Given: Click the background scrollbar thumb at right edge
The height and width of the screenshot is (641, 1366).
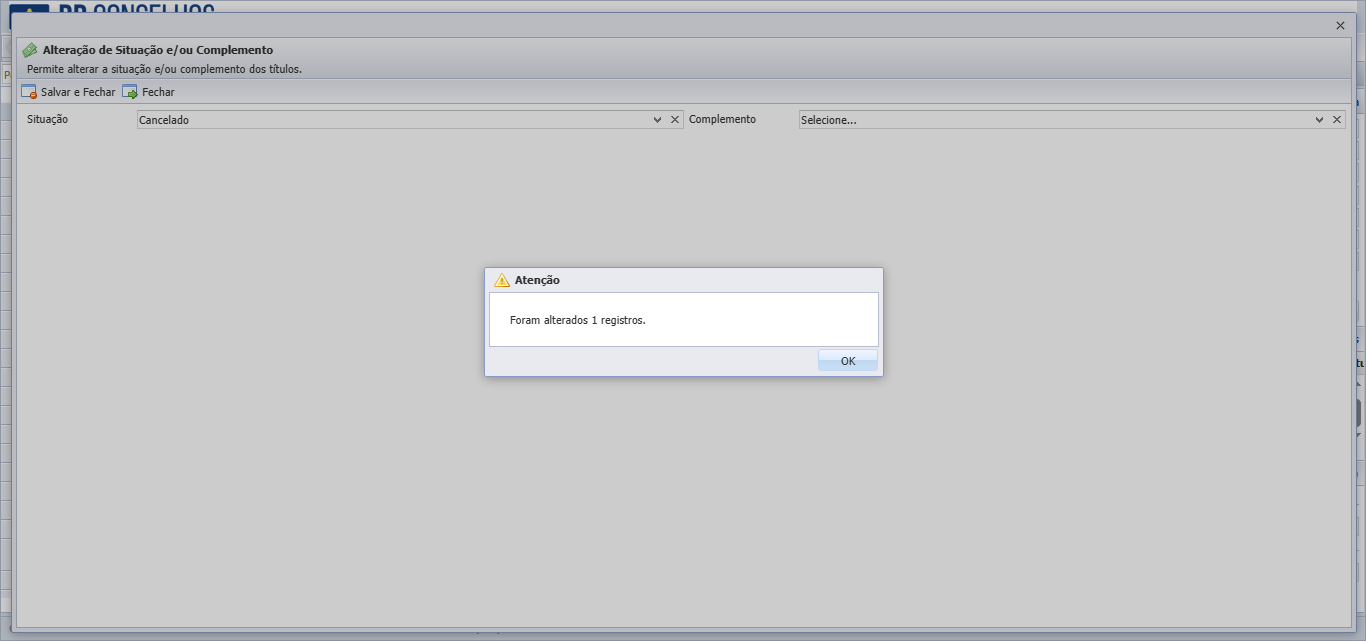Looking at the screenshot, I should pyautogui.click(x=1359, y=413).
